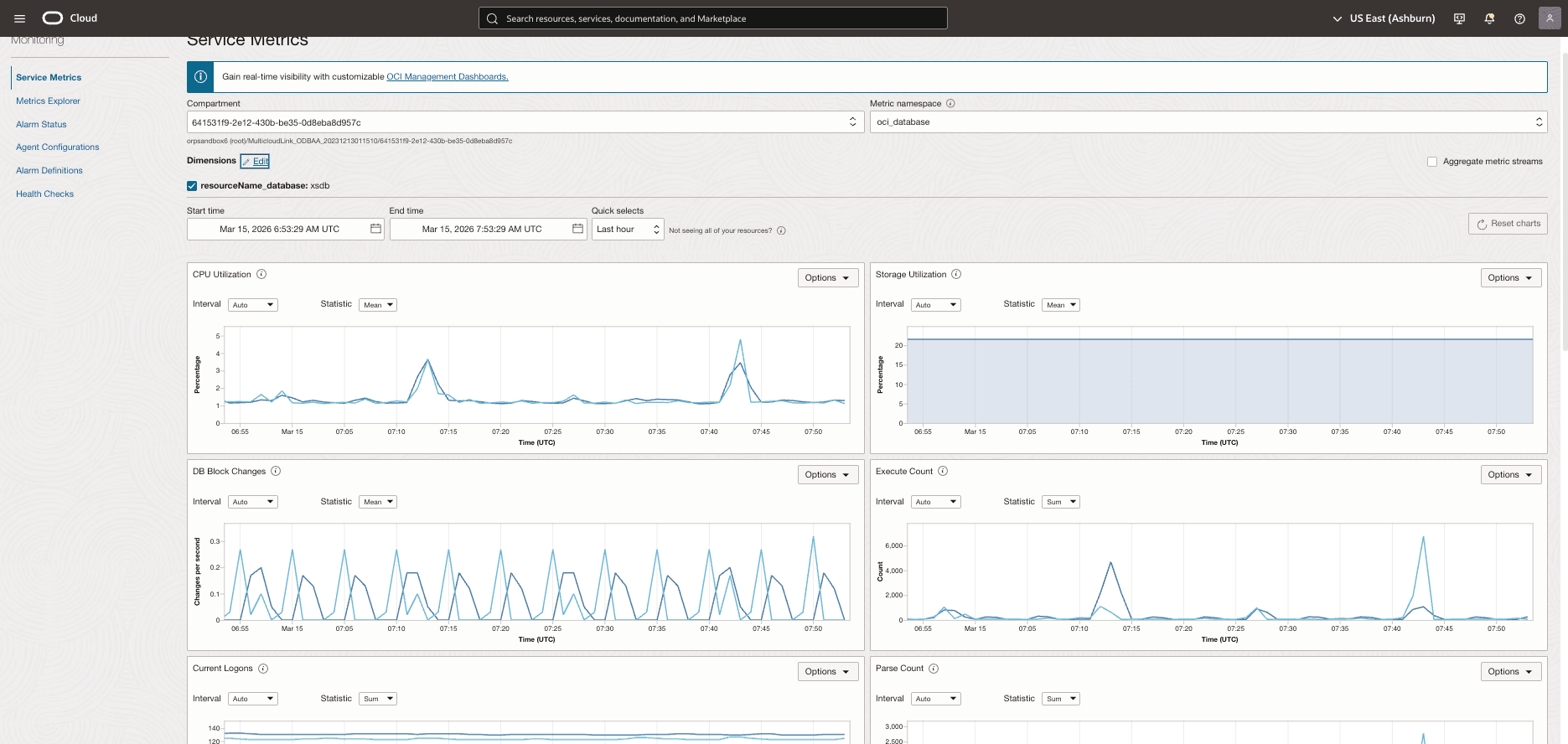
Task: Click the CPU Utilization info icon
Action: [261, 274]
